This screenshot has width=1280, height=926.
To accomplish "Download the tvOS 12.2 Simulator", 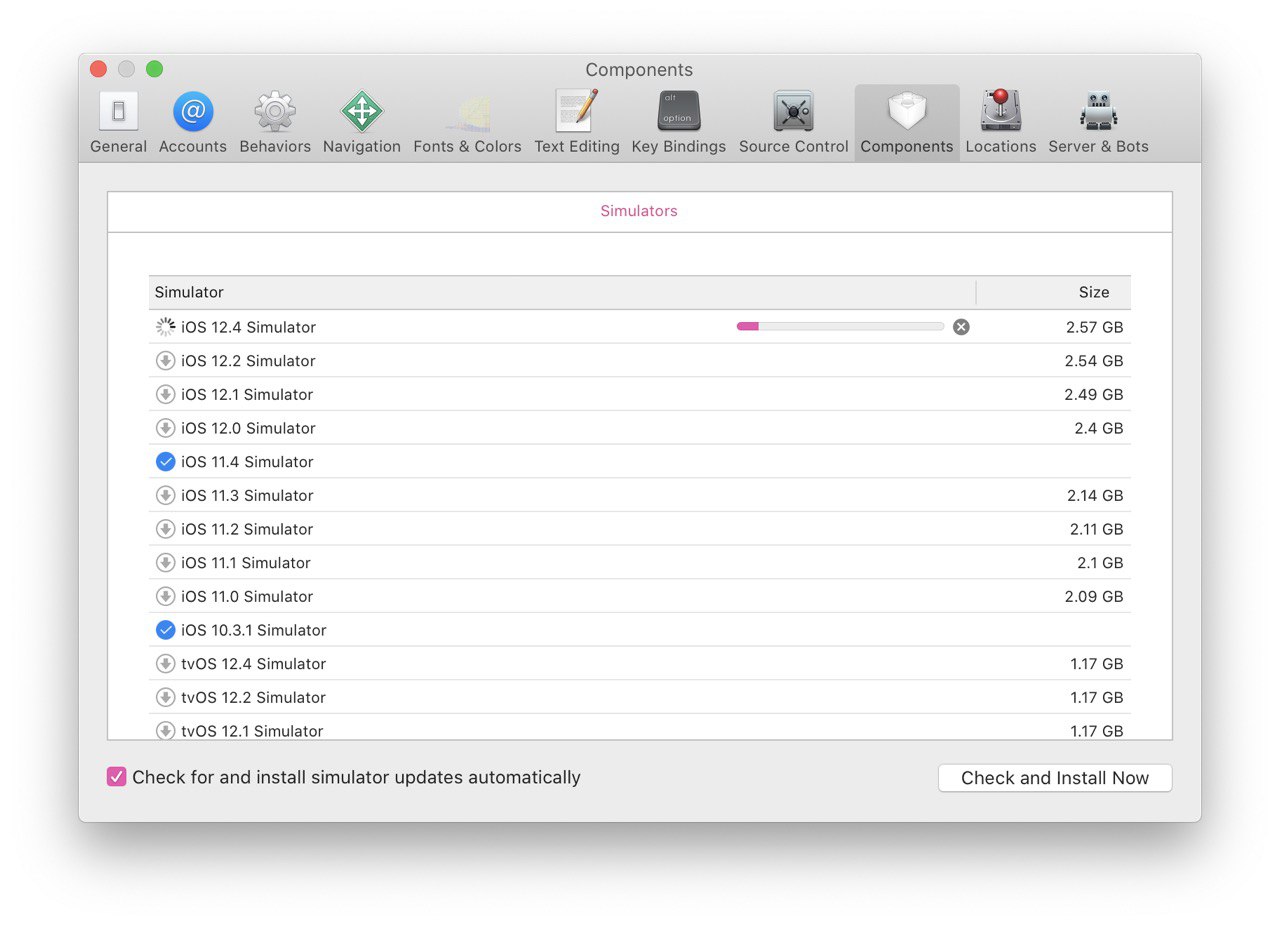I will coord(166,697).
